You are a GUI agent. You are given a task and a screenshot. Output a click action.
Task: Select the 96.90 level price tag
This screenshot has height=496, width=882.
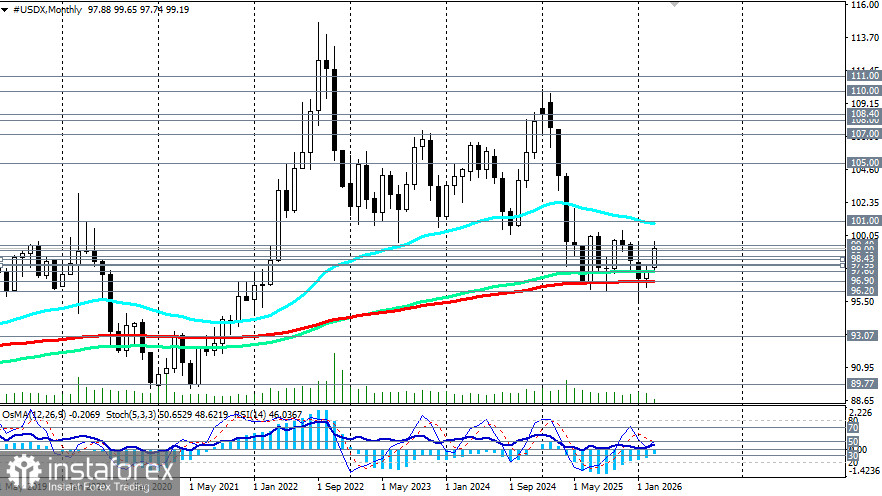[864, 281]
